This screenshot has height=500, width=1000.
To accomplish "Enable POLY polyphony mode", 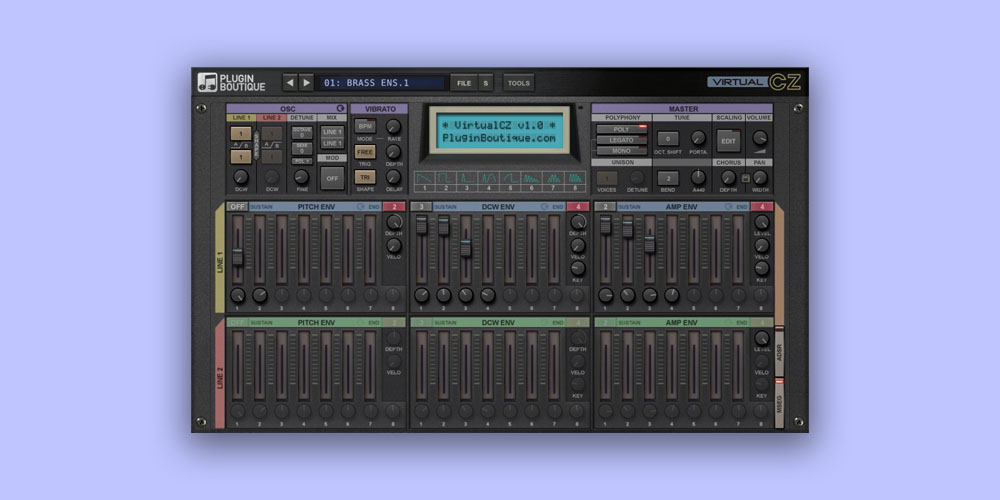I will 622,129.
